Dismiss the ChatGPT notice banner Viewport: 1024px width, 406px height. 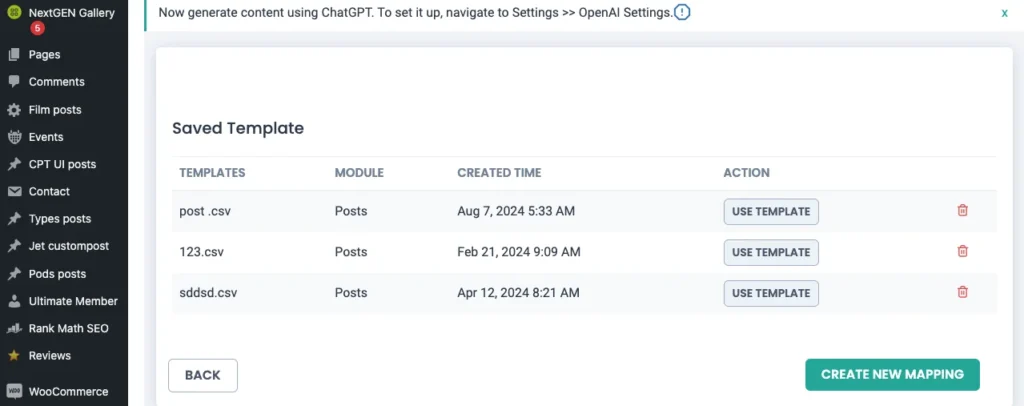(1004, 14)
